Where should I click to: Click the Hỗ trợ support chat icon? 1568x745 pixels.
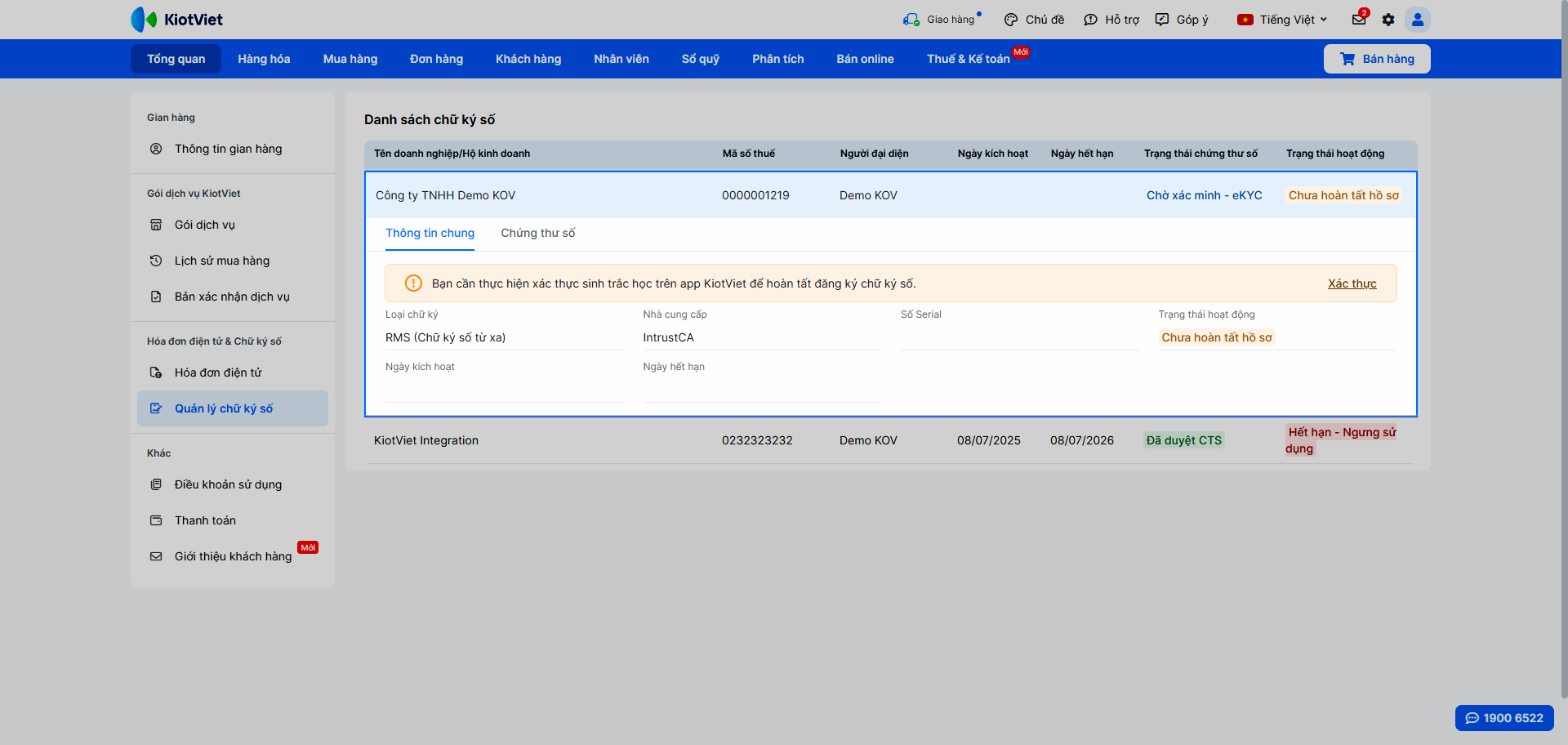(x=1090, y=20)
